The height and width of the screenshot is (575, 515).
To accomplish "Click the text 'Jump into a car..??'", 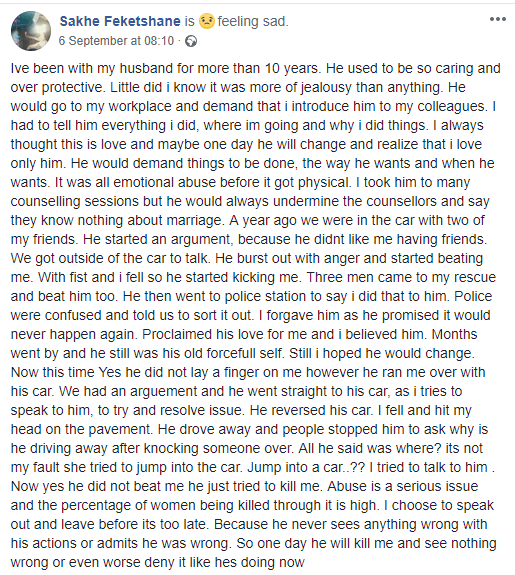I will (x=306, y=468).
